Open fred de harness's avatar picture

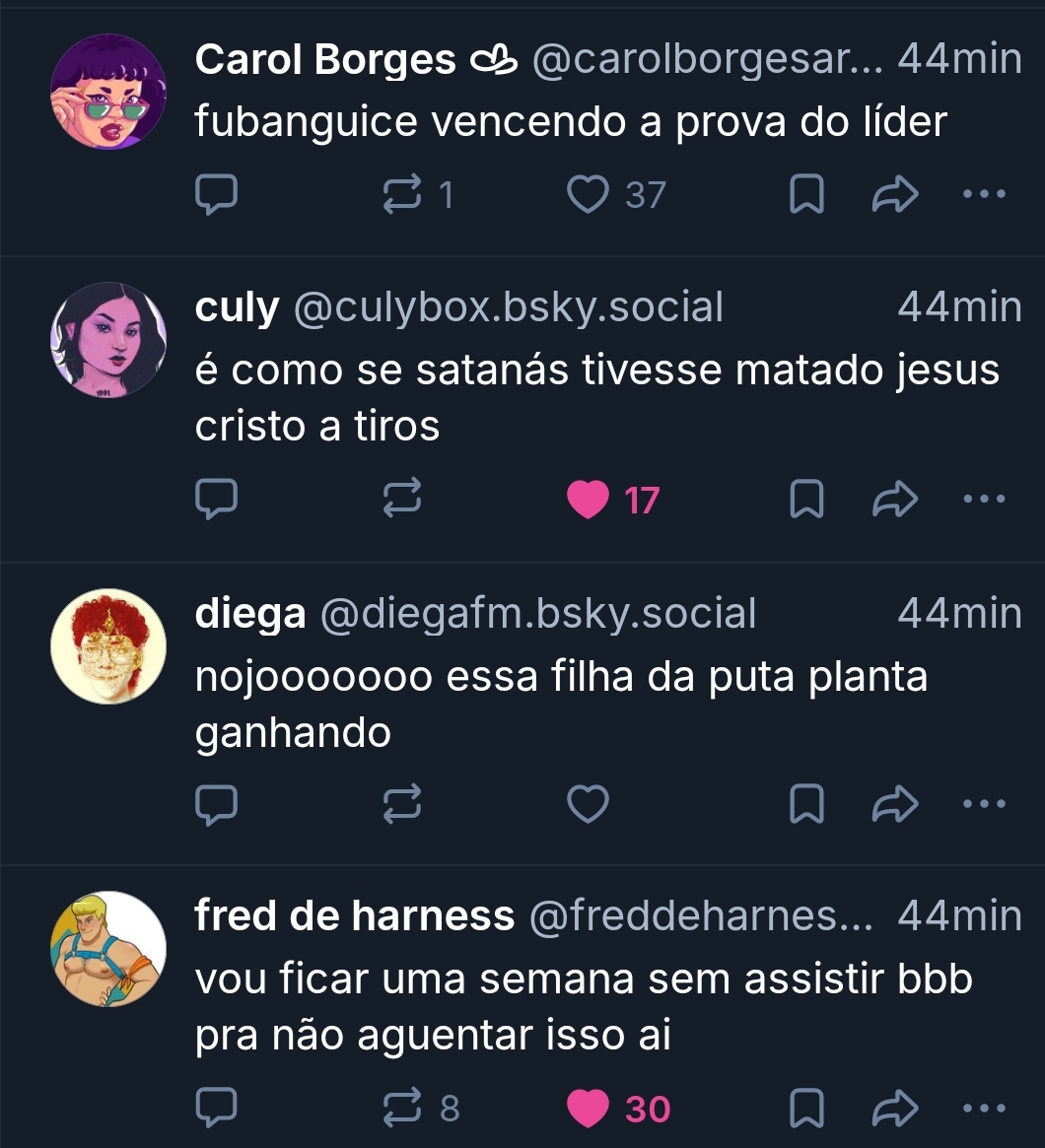[108, 949]
